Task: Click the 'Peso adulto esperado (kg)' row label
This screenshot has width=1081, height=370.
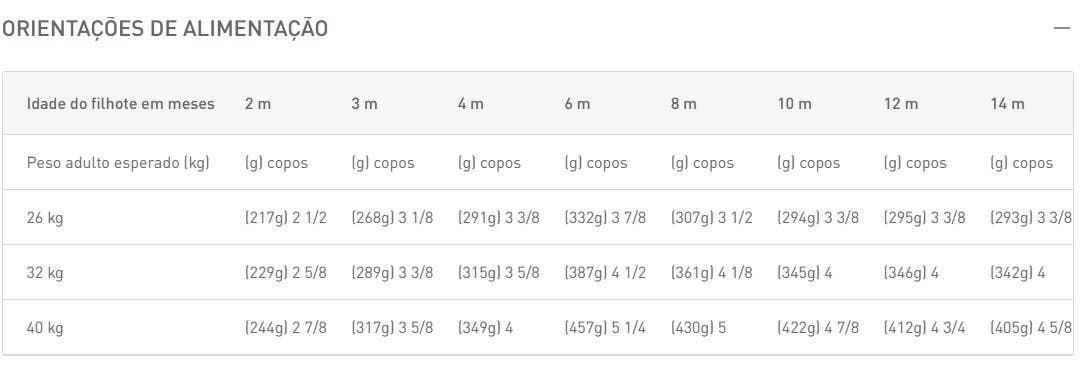Action: [x=118, y=163]
